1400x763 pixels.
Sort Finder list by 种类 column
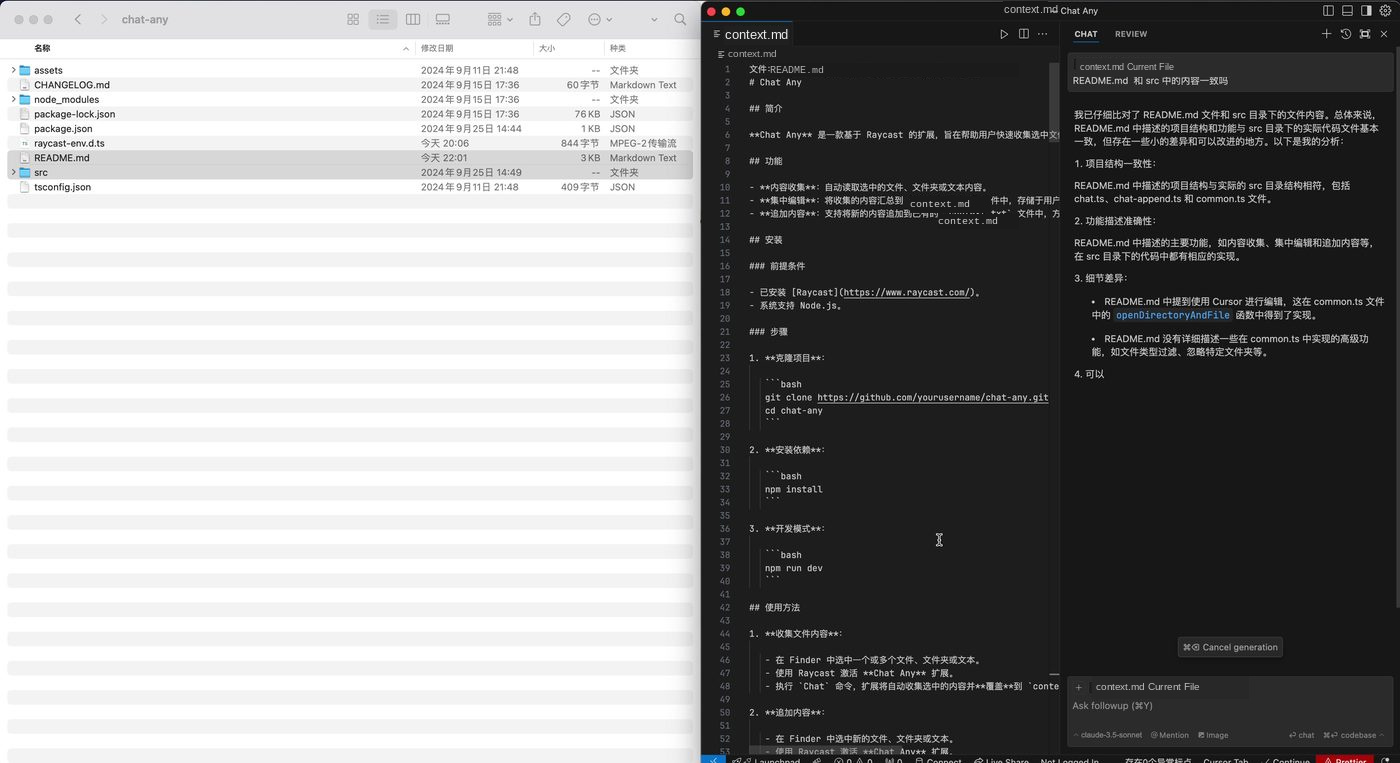pos(618,48)
